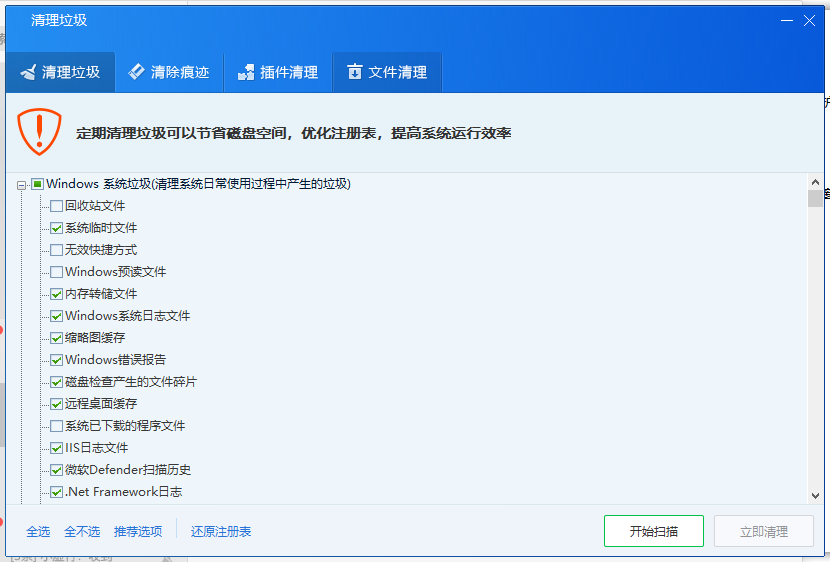Select the 磁盘检查产生的文件碎片 row text

tap(131, 382)
